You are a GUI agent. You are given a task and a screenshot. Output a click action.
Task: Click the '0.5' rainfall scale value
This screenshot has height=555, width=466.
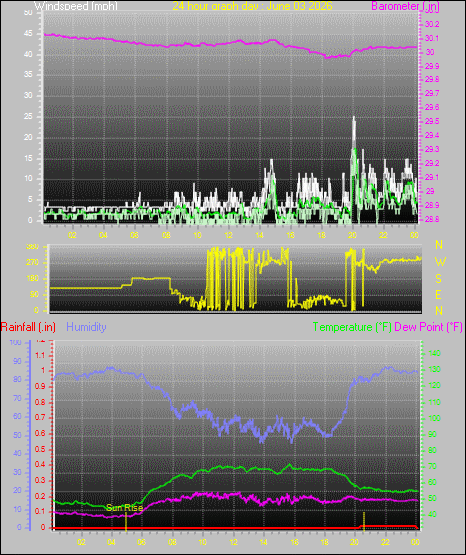[x=41, y=449]
